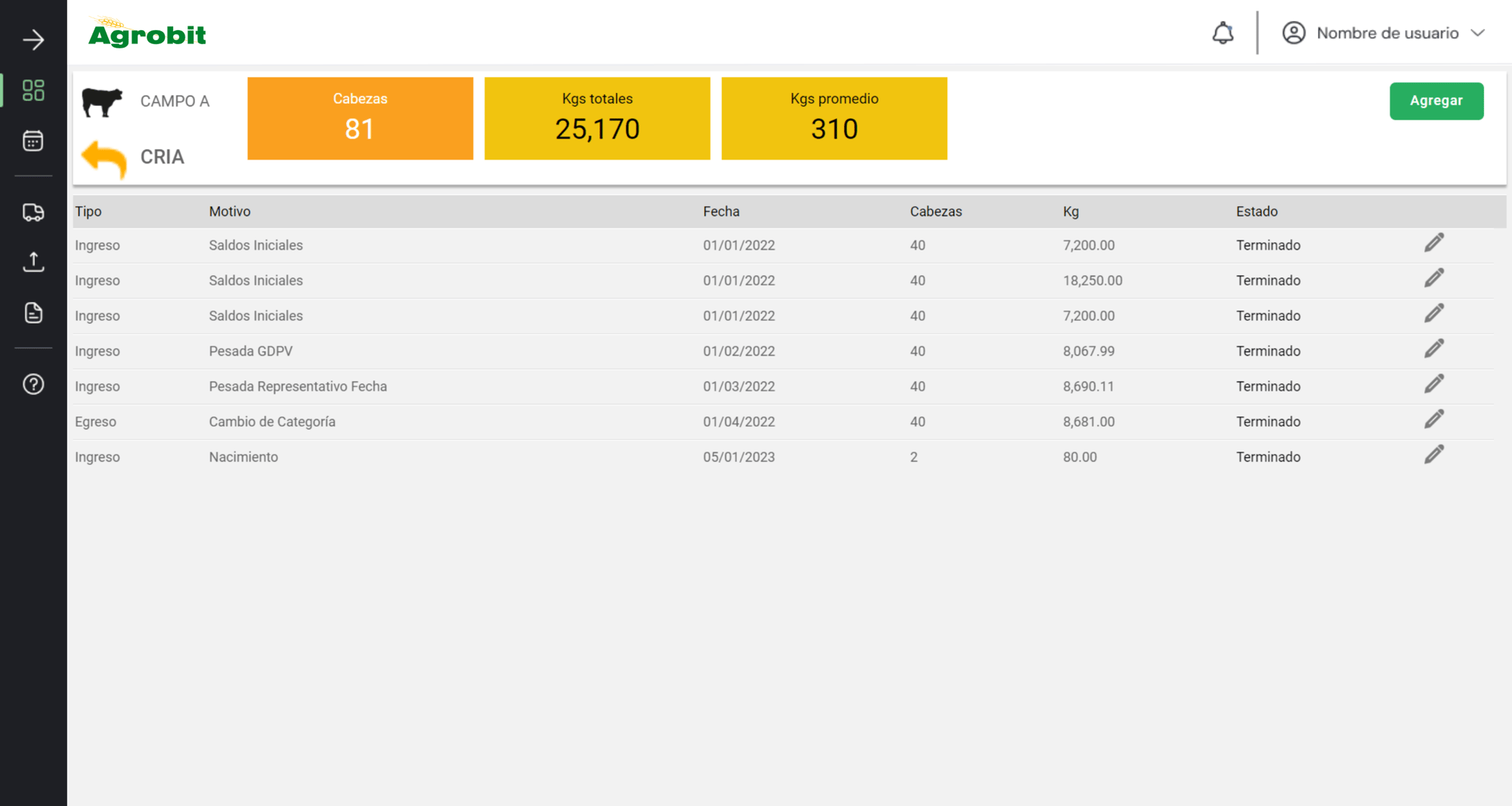Select the Cabezas orange summary card
This screenshot has height=806, width=1512.
360,118
